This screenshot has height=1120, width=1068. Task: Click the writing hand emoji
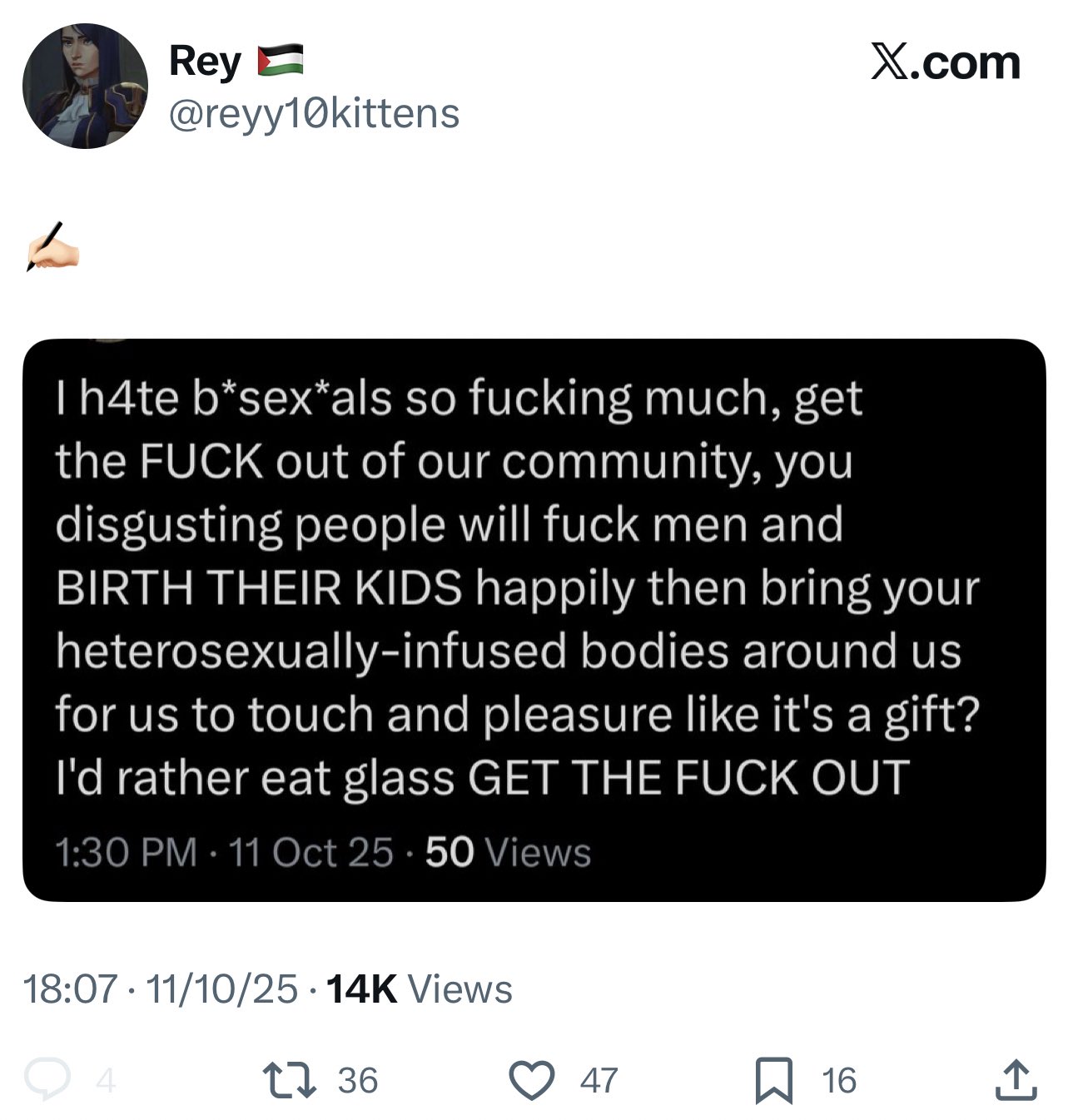coord(52,247)
